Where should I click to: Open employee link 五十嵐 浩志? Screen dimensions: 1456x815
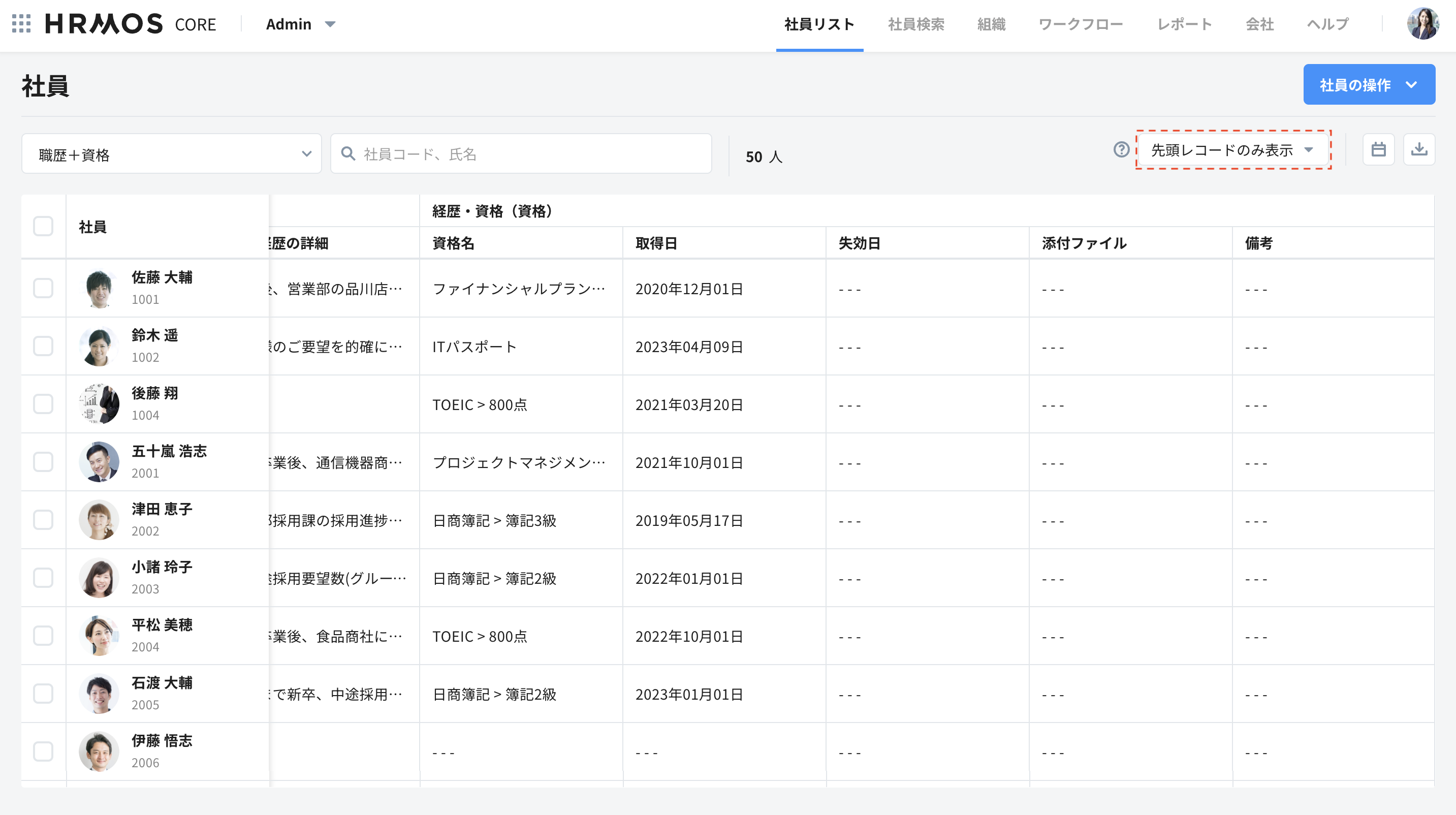click(x=169, y=451)
